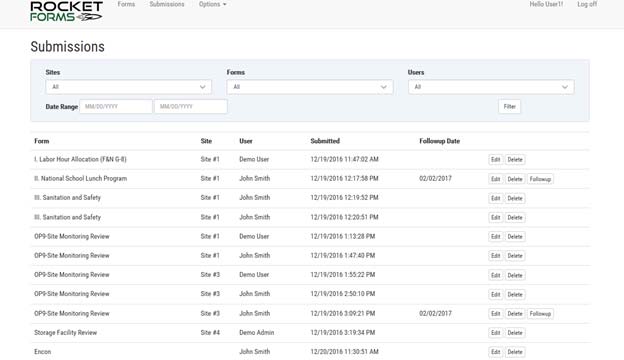This screenshot has width=624, height=360.
Task: Expand the Options dropdown menu
Action: 213,4
